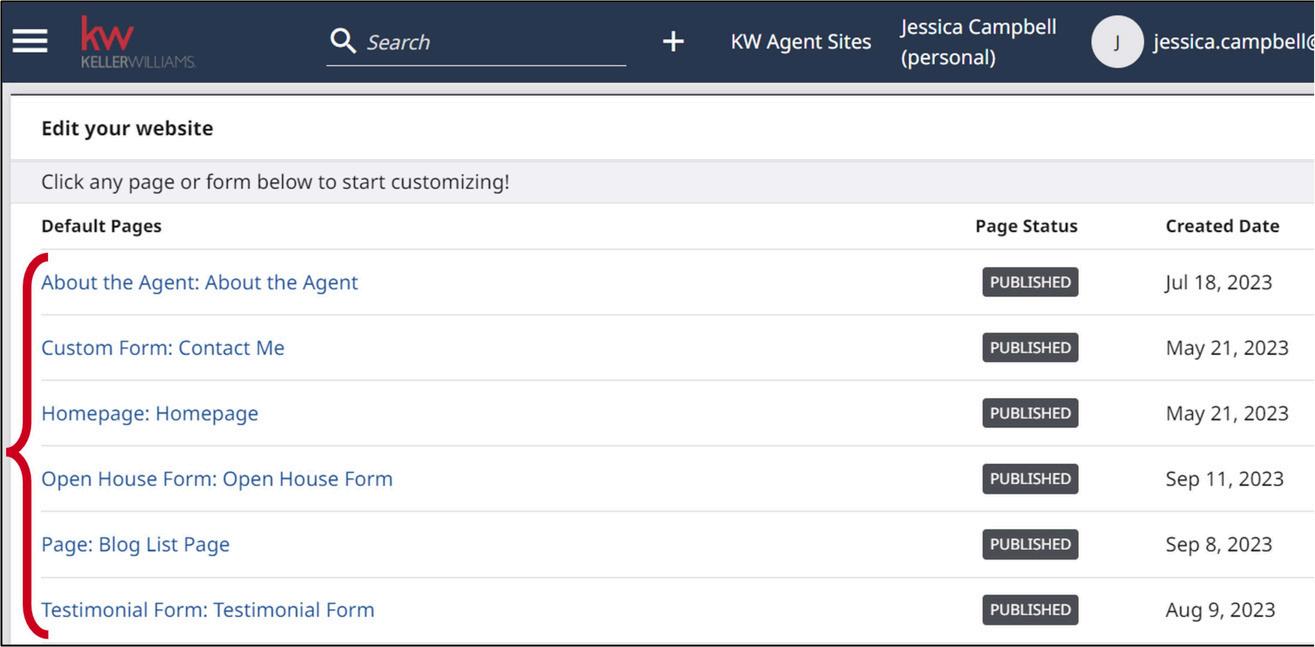The height and width of the screenshot is (647, 1315).
Task: Open jessica.campbell account email menu
Action: tap(1232, 42)
